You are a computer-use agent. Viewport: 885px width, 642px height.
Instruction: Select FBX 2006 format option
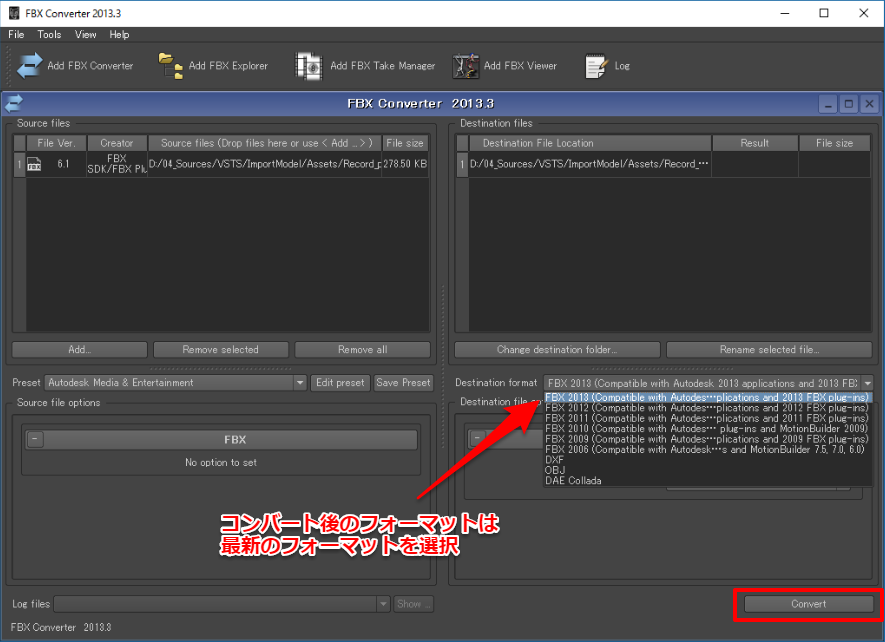(x=708, y=449)
